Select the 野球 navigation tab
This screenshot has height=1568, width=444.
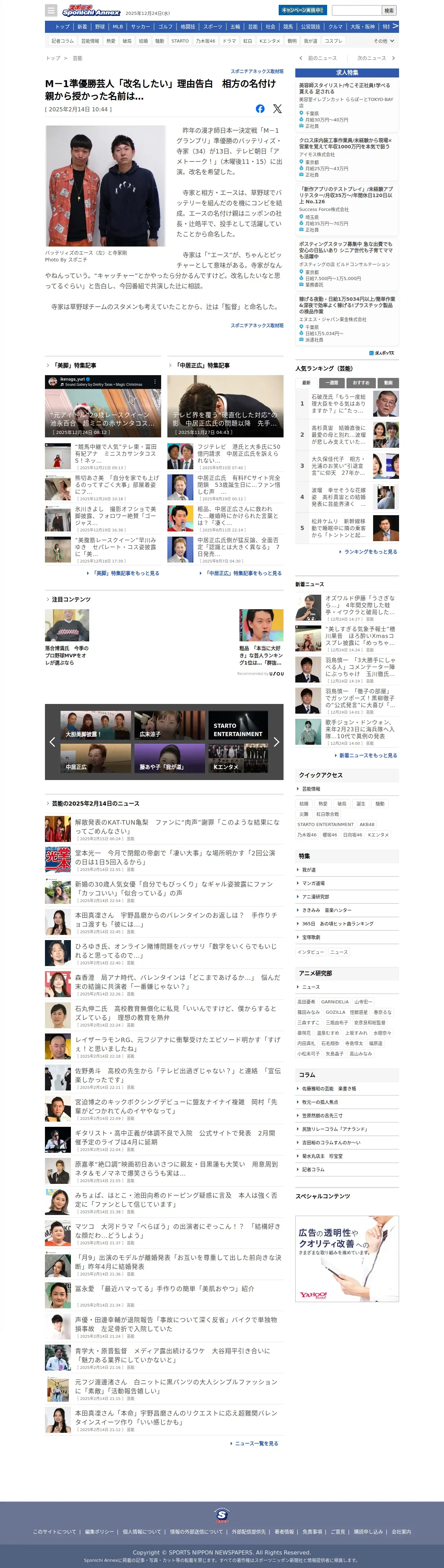[100, 27]
